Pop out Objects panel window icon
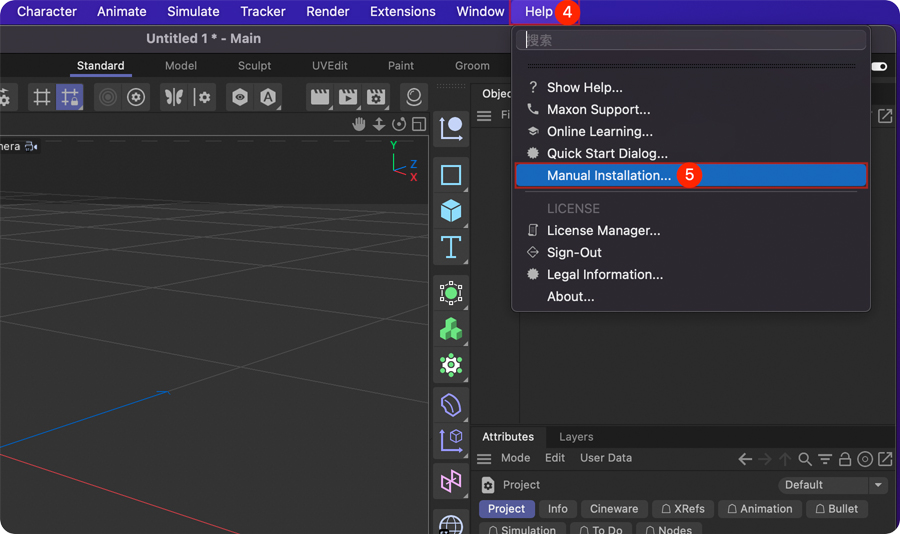Screen dimensions: 900x534 885,116
